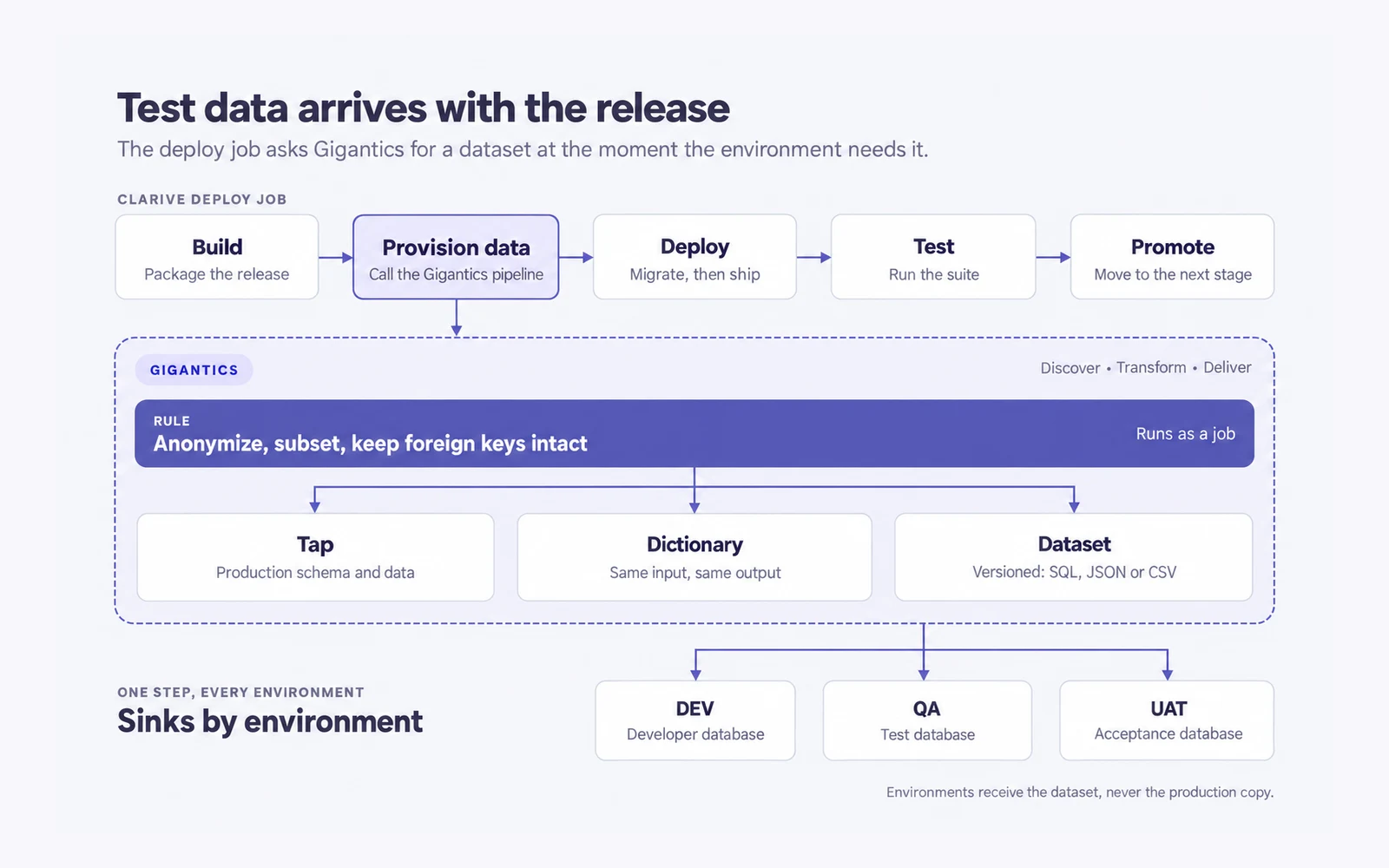
Task: Click 'Versioned: SQL, JSON or CSV' text
Action: 1074,572
